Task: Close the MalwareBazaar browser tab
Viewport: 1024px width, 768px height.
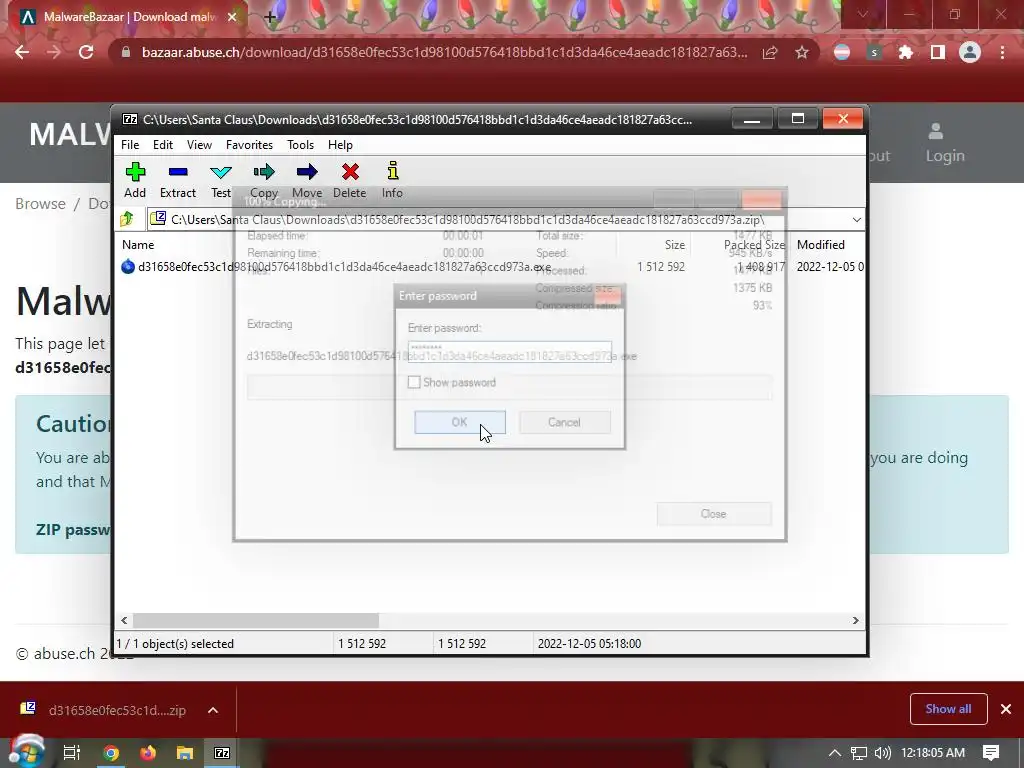Action: (232, 17)
